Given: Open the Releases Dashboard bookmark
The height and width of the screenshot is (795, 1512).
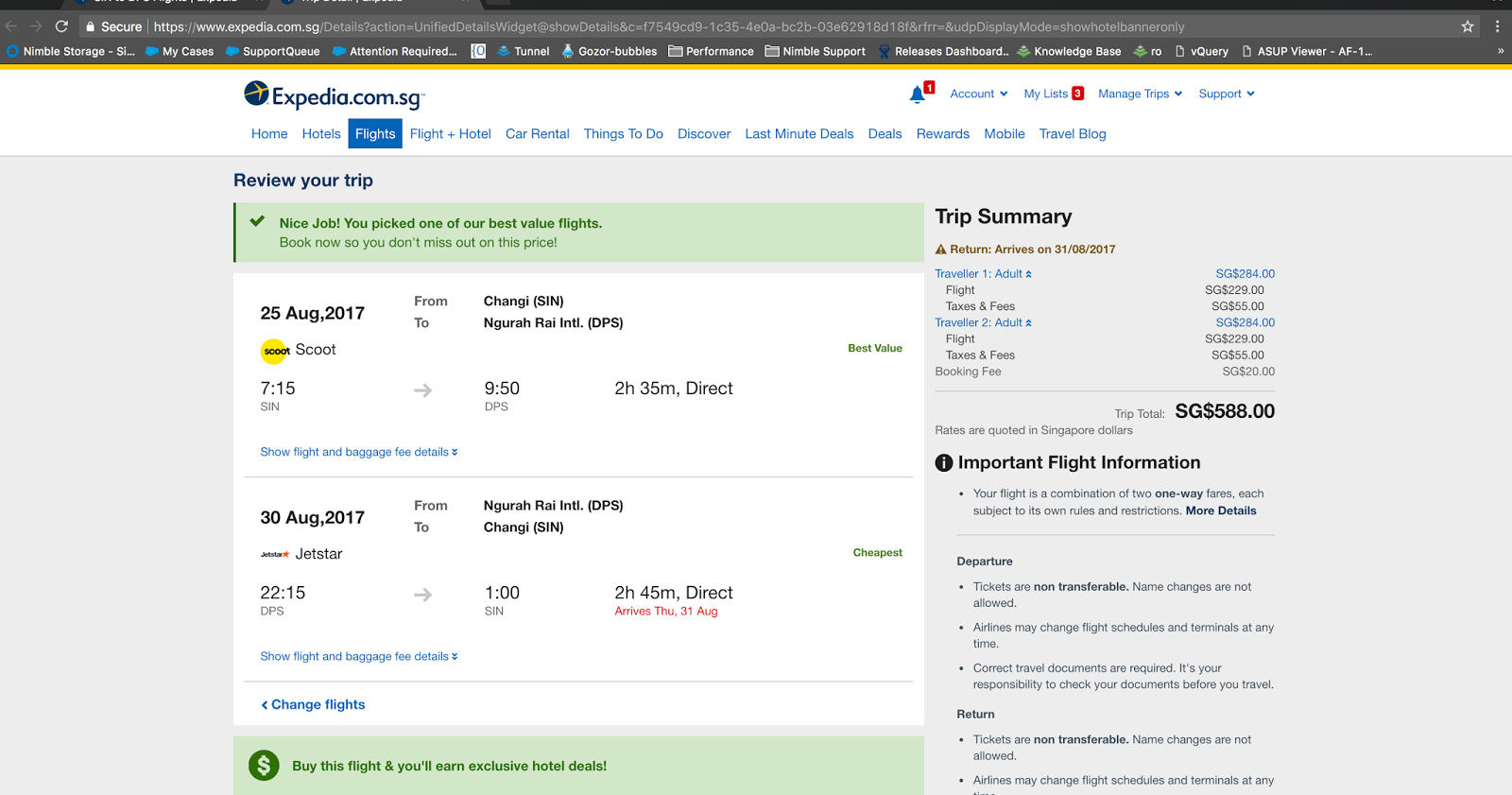Looking at the screenshot, I should coord(943,51).
